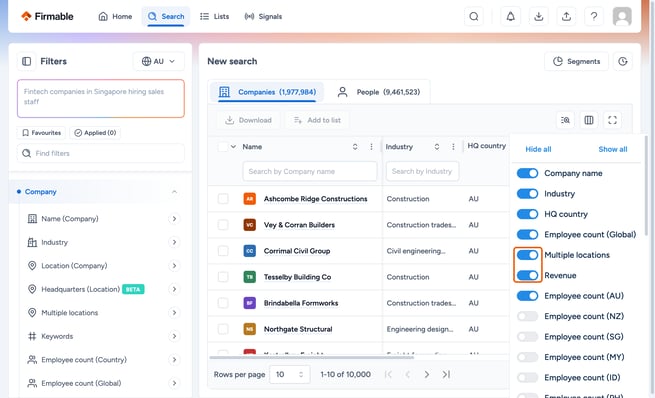Open the Lists nav item
The height and width of the screenshot is (398, 655).
coord(215,16)
